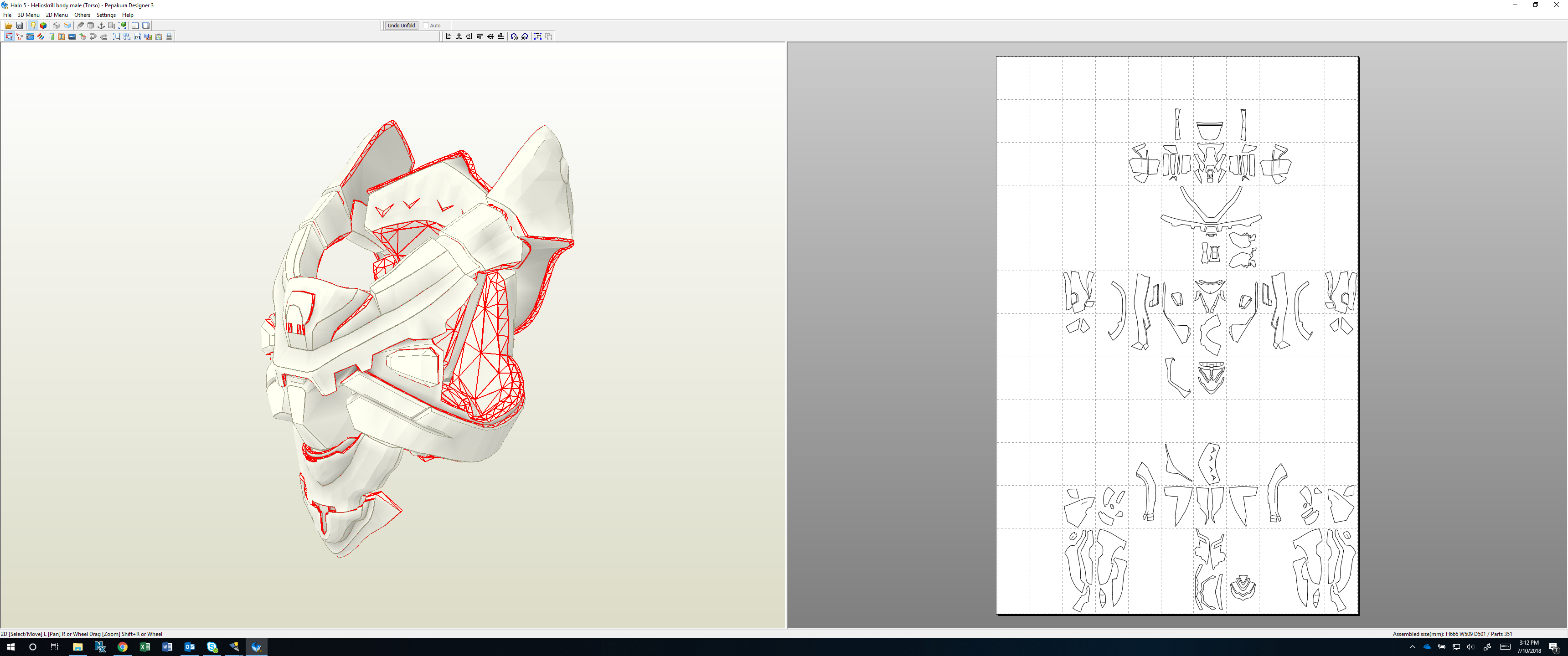Align selected parts to the left
The image size is (1568, 656).
(449, 36)
